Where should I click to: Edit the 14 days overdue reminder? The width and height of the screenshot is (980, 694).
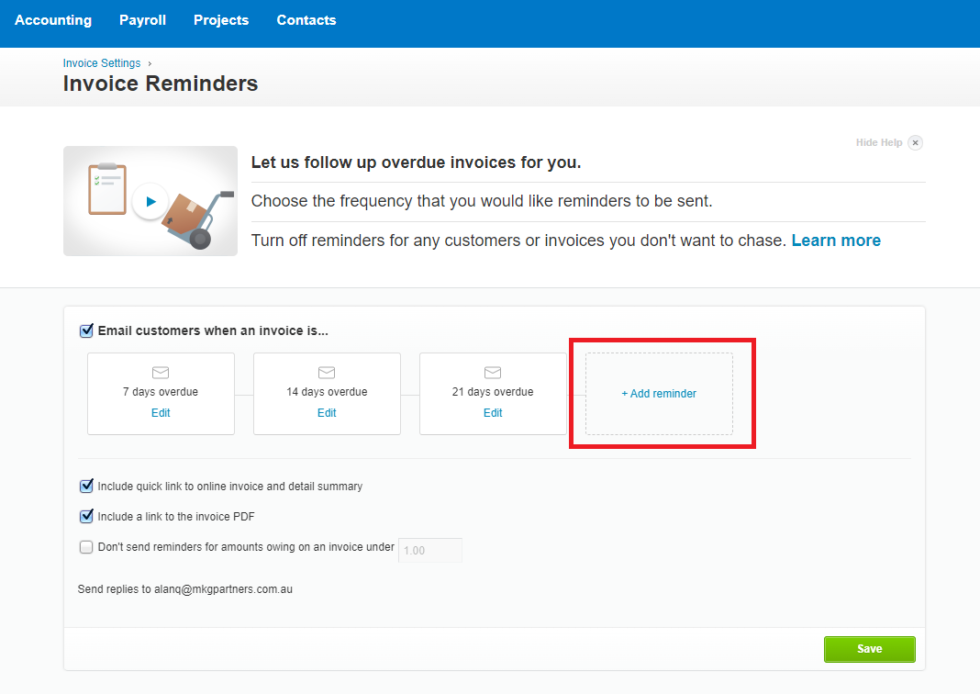pos(326,412)
